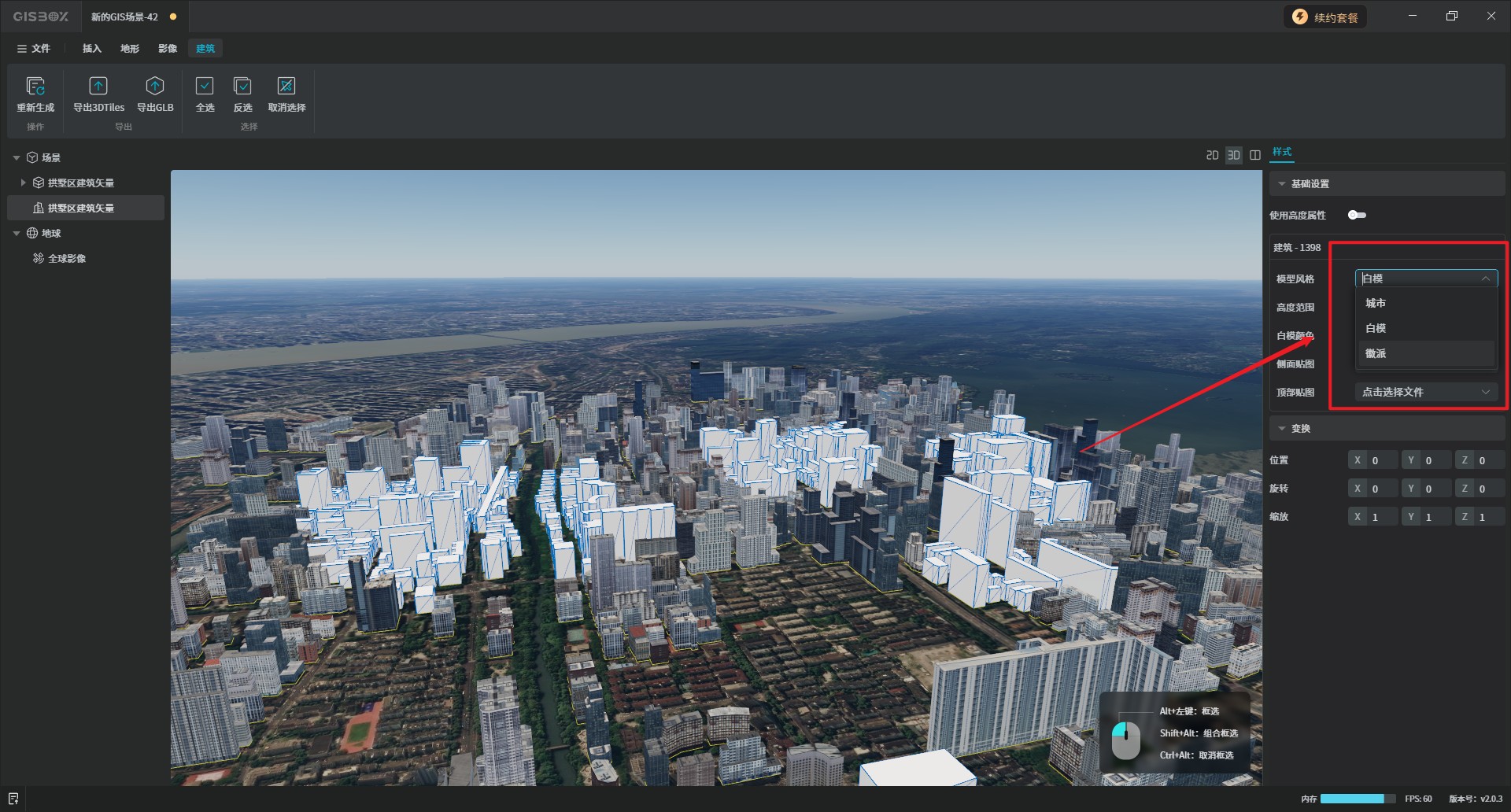The width and height of the screenshot is (1511, 812).
Task: Click the 重新生成 (regenerate) icon
Action: 35,86
